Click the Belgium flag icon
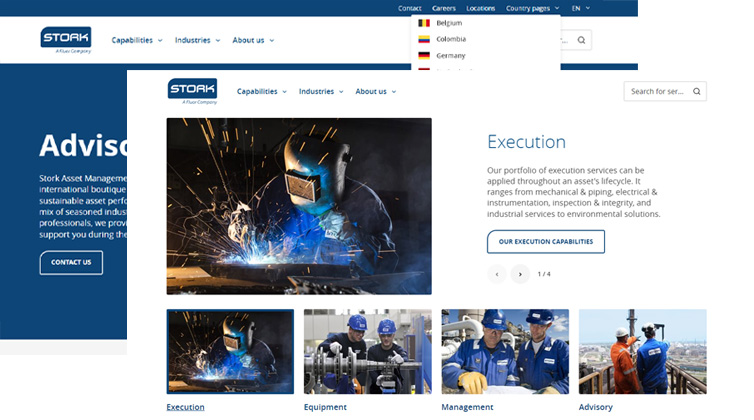Image resolution: width=754 pixels, height=420 pixels. click(x=424, y=22)
